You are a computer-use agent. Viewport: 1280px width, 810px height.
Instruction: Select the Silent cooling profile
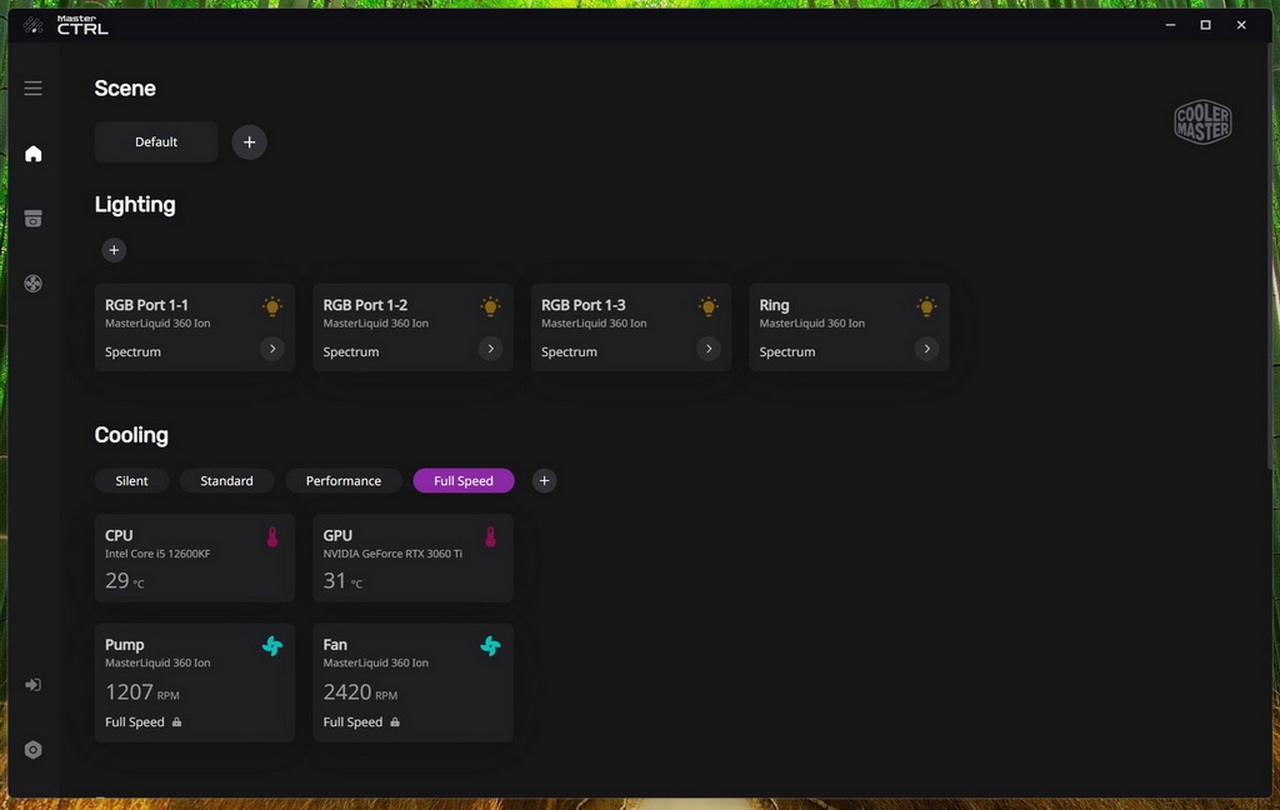pos(132,481)
